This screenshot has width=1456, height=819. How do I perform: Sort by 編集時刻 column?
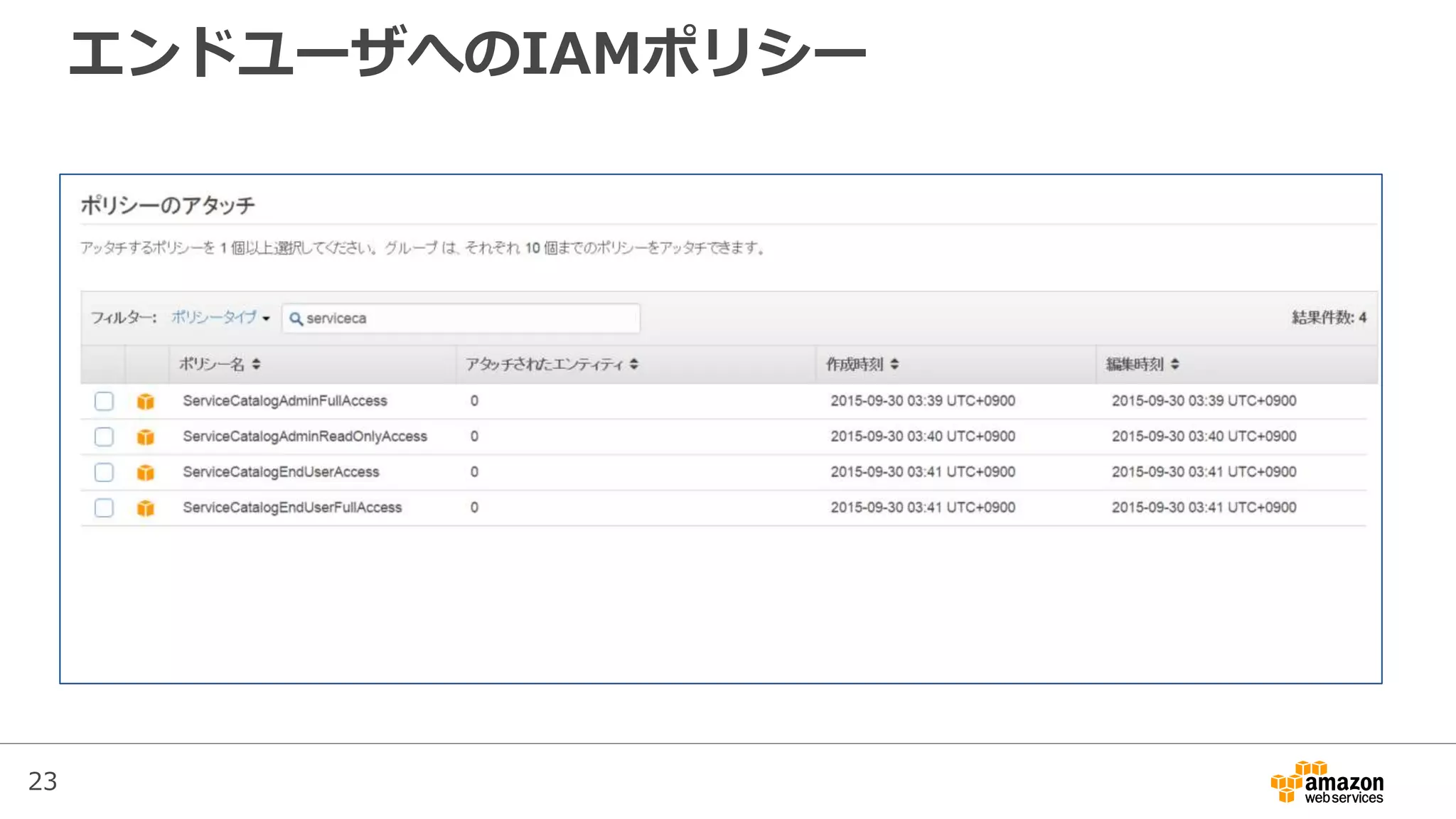pos(1142,364)
